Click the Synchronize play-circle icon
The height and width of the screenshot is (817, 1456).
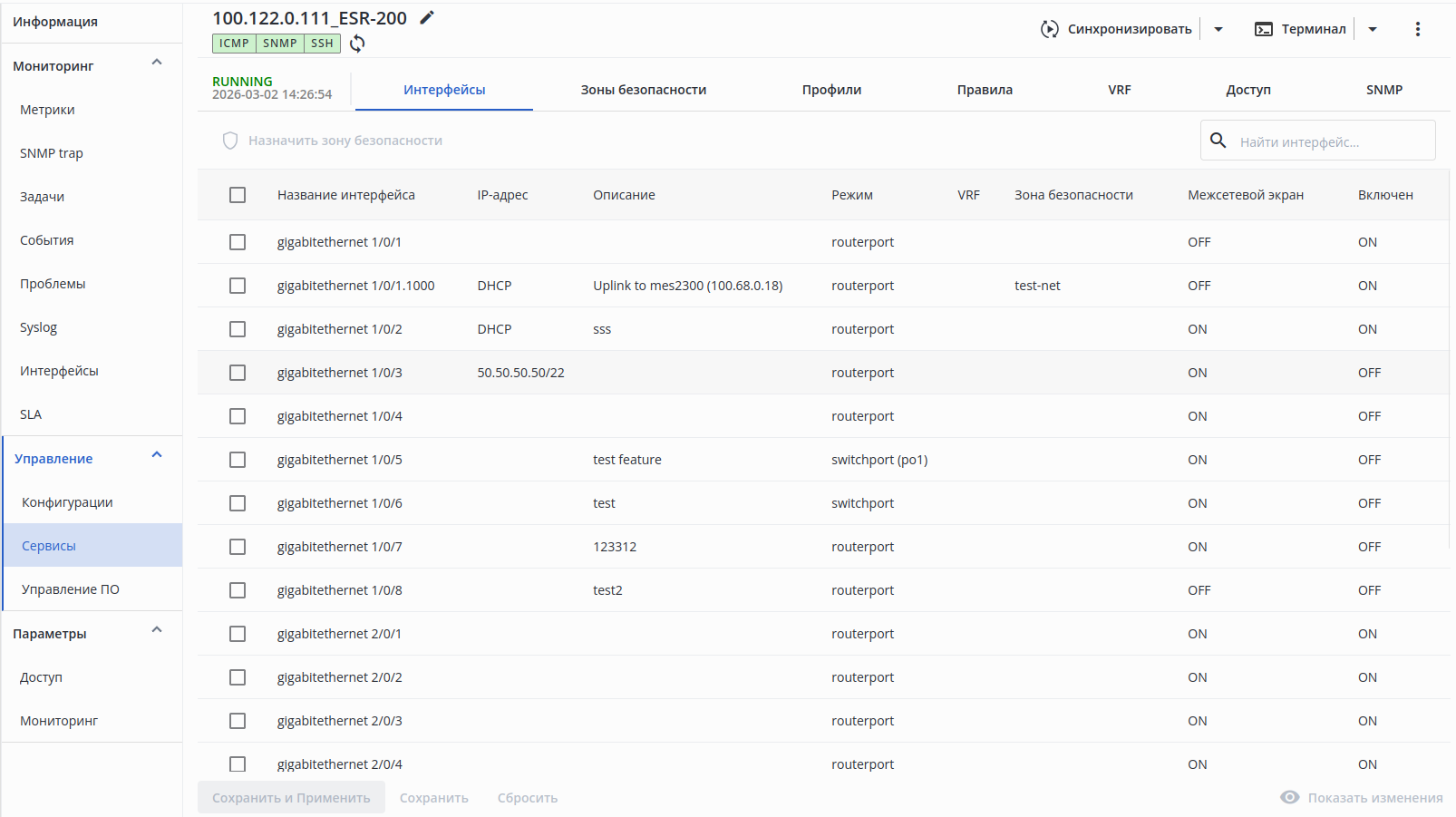(1049, 29)
